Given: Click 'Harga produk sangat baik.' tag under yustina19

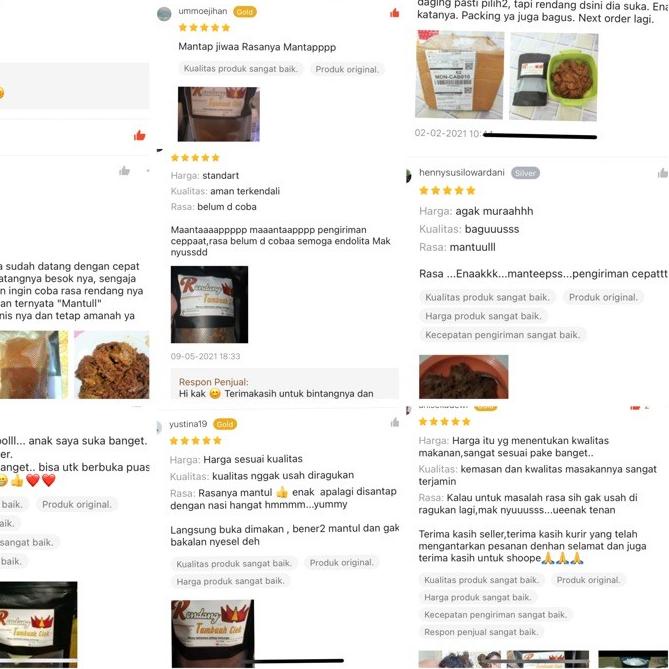Looking at the screenshot, I should point(230,581).
